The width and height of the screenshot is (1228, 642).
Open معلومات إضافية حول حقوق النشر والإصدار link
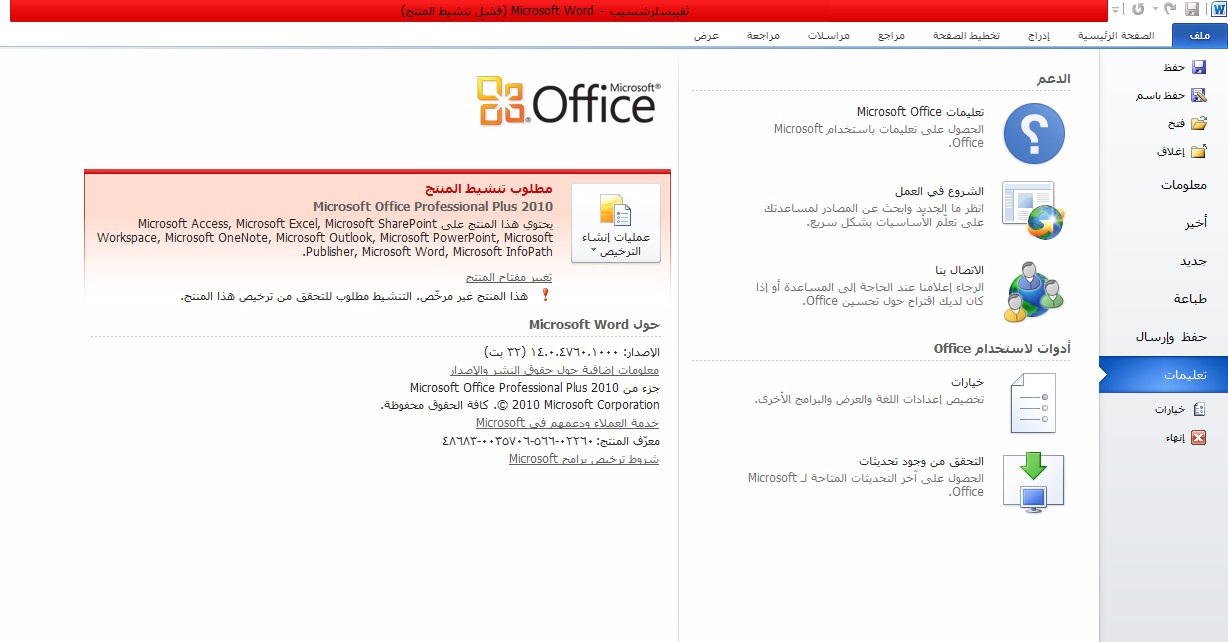[556, 370]
